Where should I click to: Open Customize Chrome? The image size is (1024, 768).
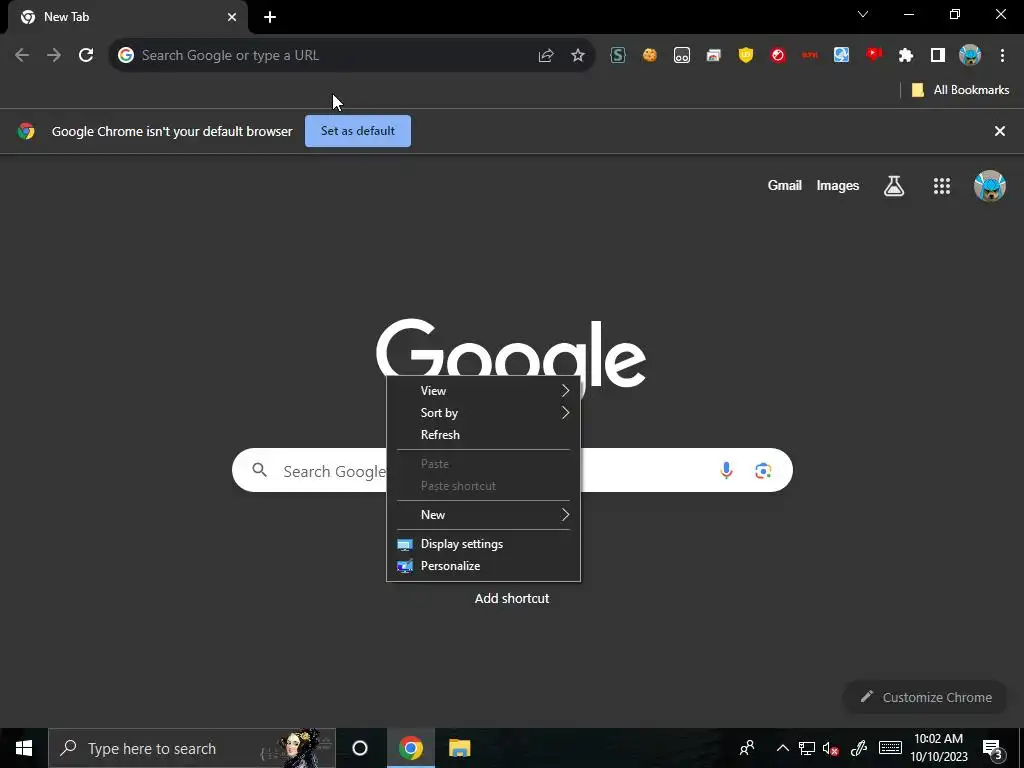pos(926,697)
